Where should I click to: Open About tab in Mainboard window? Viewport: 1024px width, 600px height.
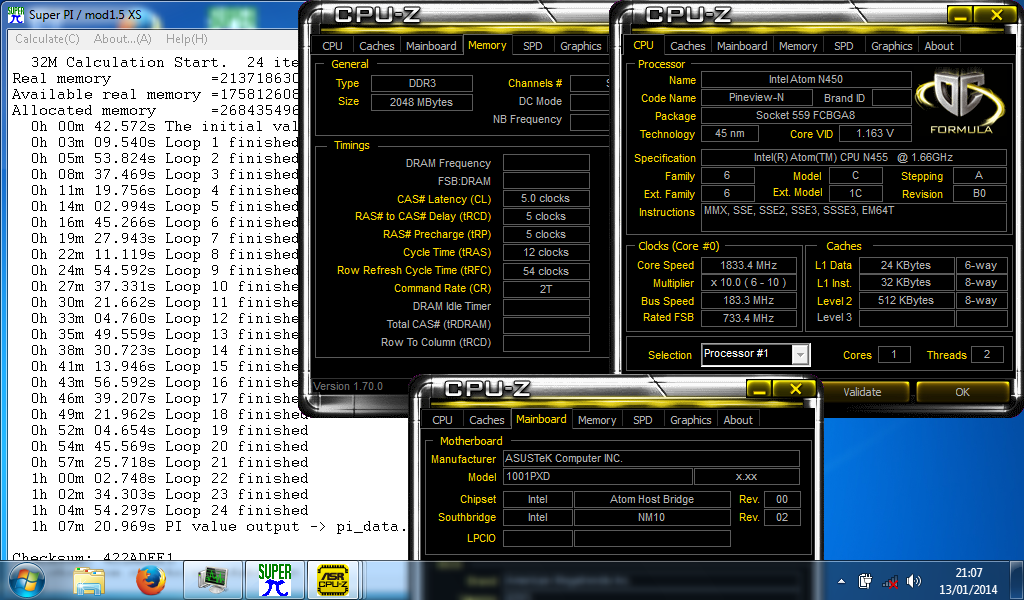click(x=738, y=420)
